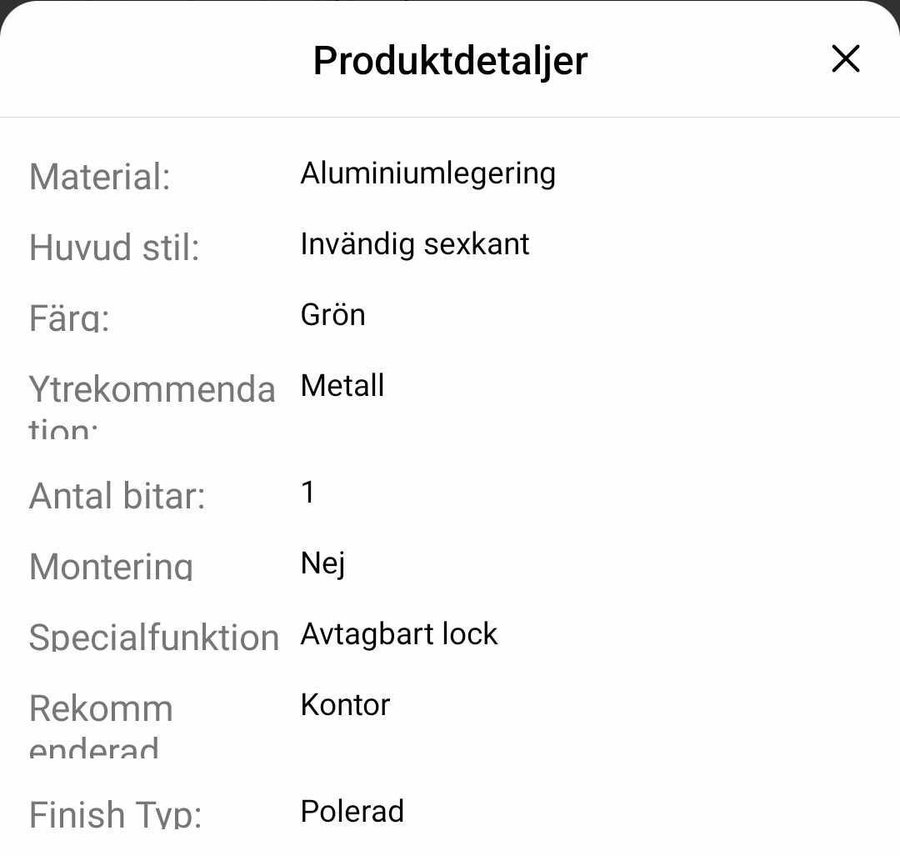This screenshot has width=900, height=856.
Task: Click the Avtagbart lock value
Action: [x=398, y=634]
